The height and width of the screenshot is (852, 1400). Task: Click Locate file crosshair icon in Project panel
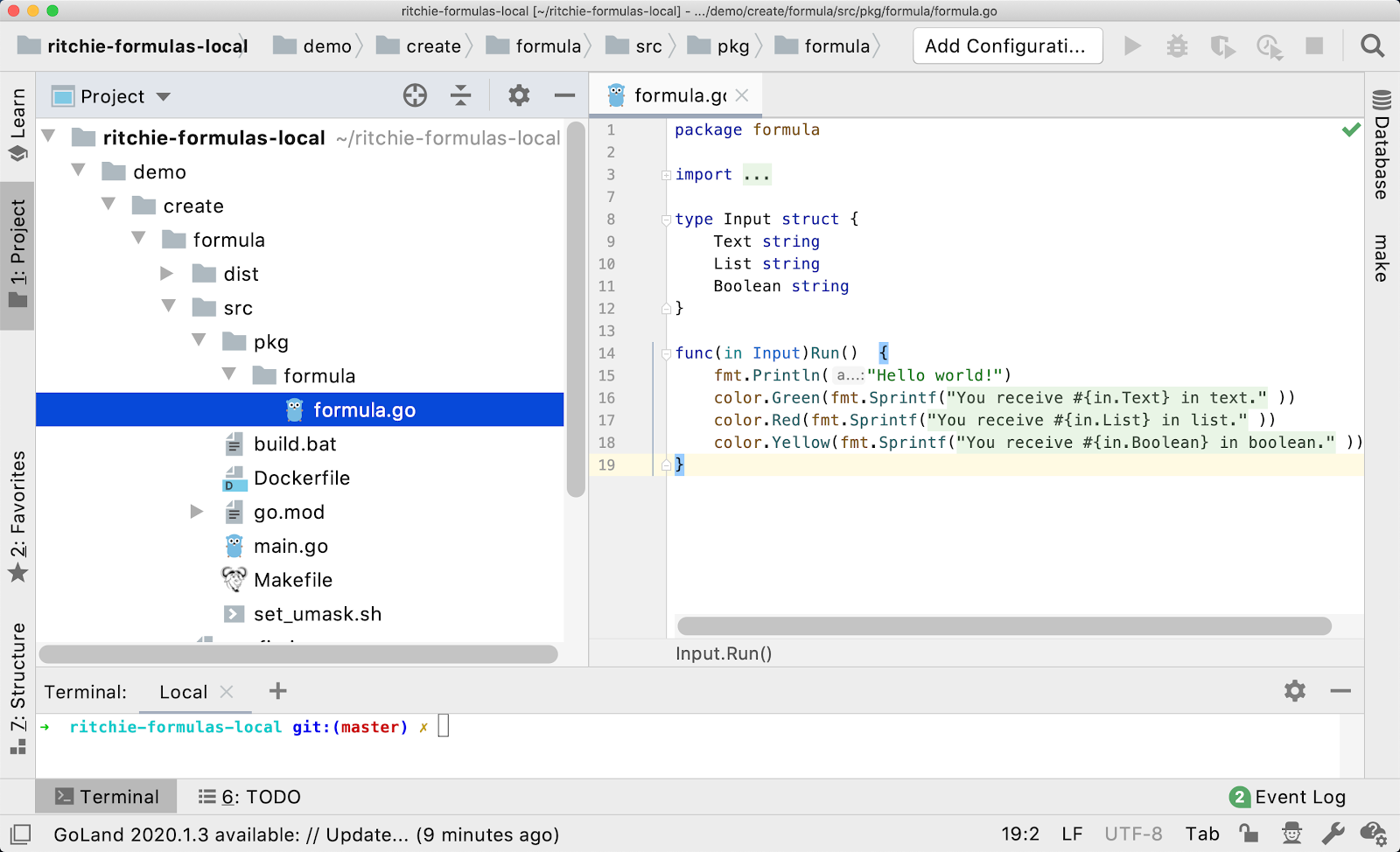[415, 95]
